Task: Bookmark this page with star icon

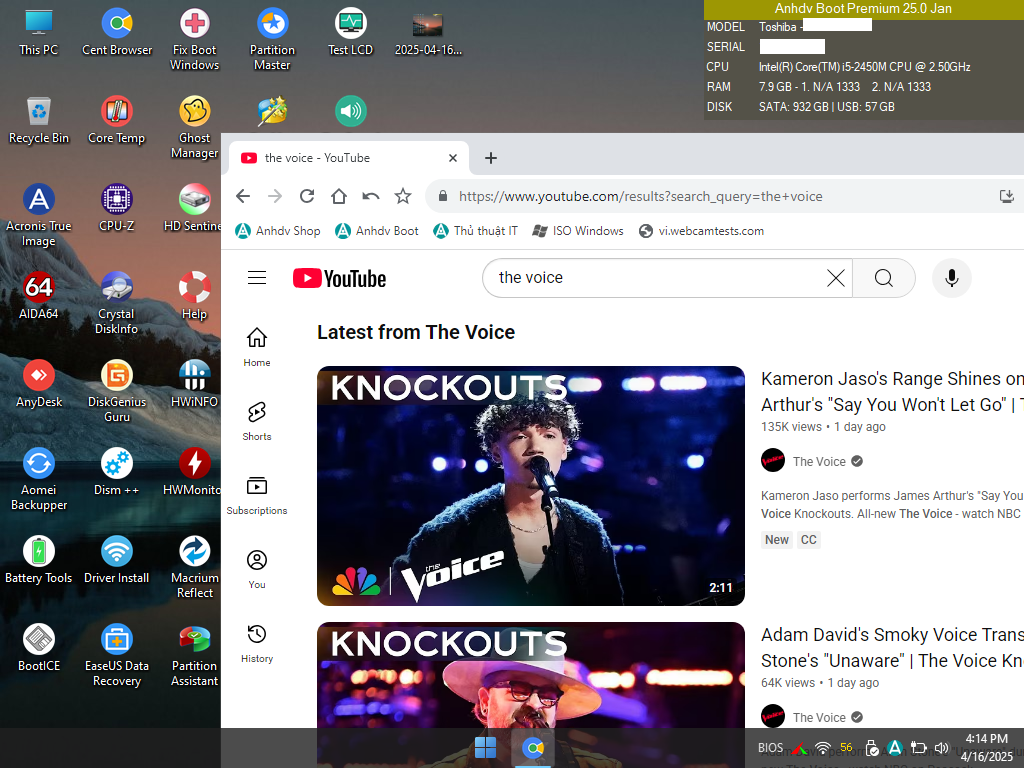Action: click(403, 196)
